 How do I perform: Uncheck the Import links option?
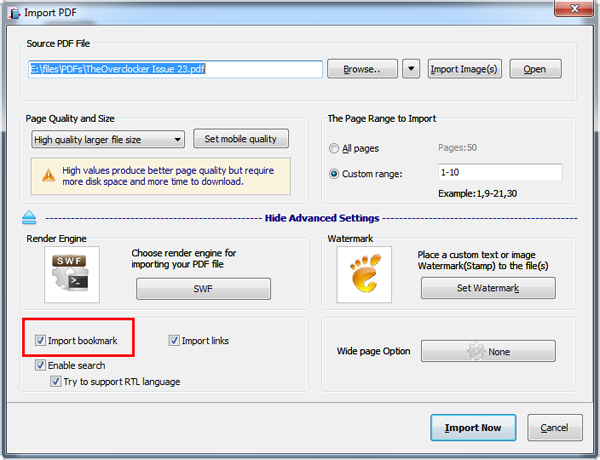point(174,341)
